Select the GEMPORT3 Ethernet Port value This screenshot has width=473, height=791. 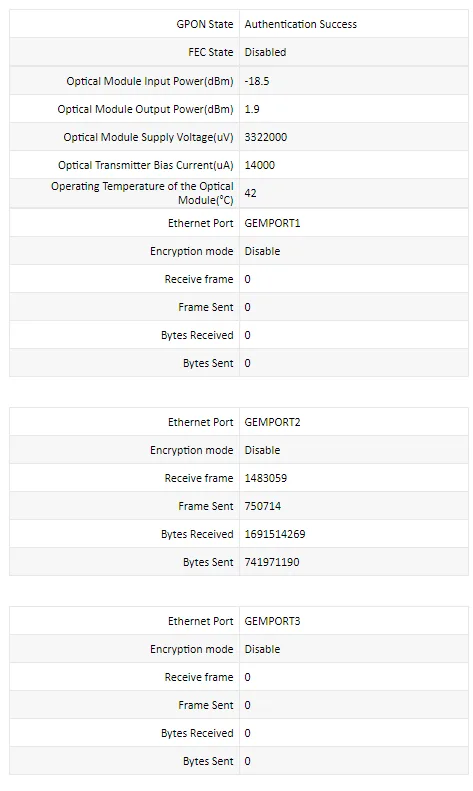pyautogui.click(x=272, y=621)
